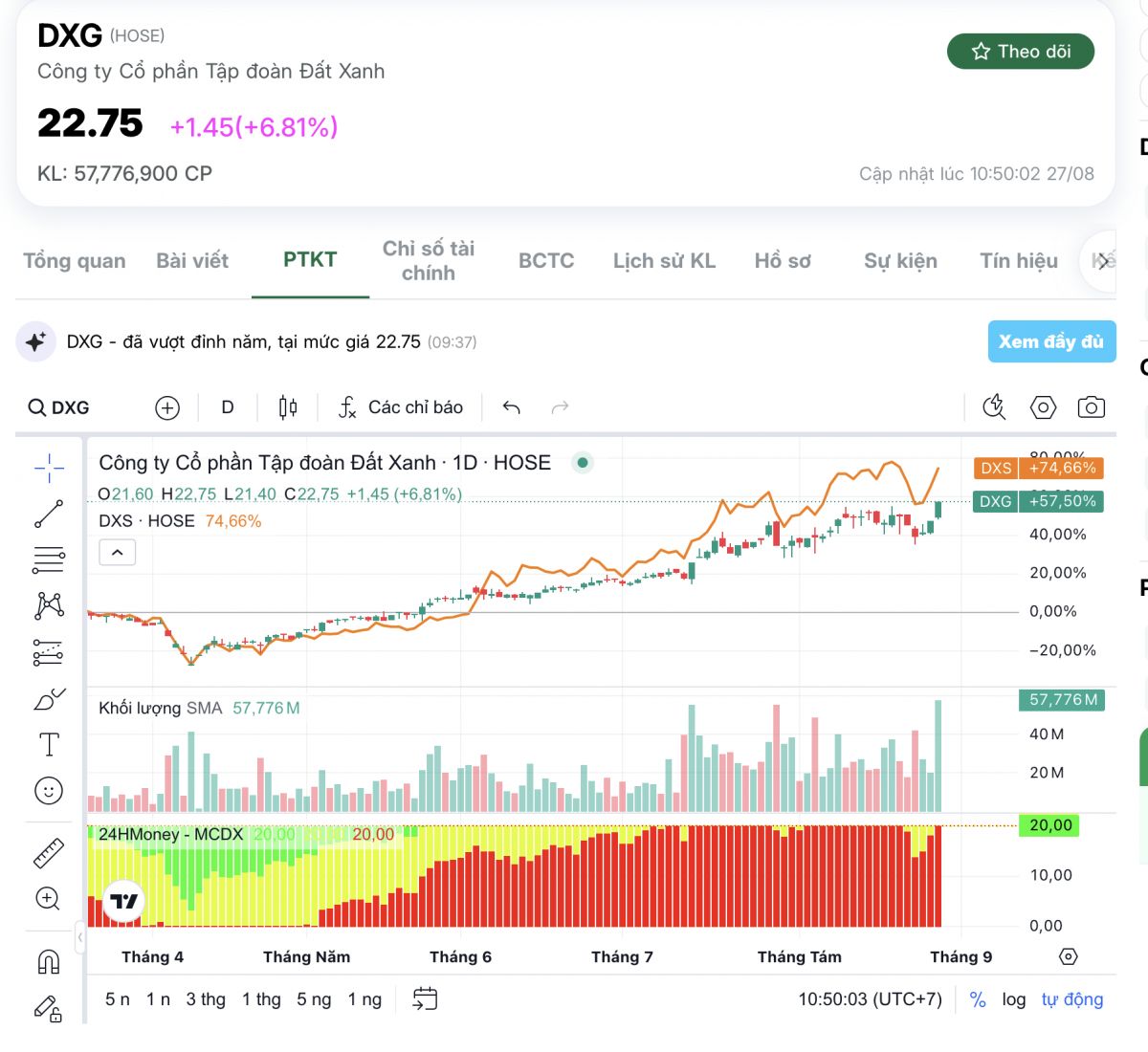Click the AI sparkle icon beside DXG news

36,341
